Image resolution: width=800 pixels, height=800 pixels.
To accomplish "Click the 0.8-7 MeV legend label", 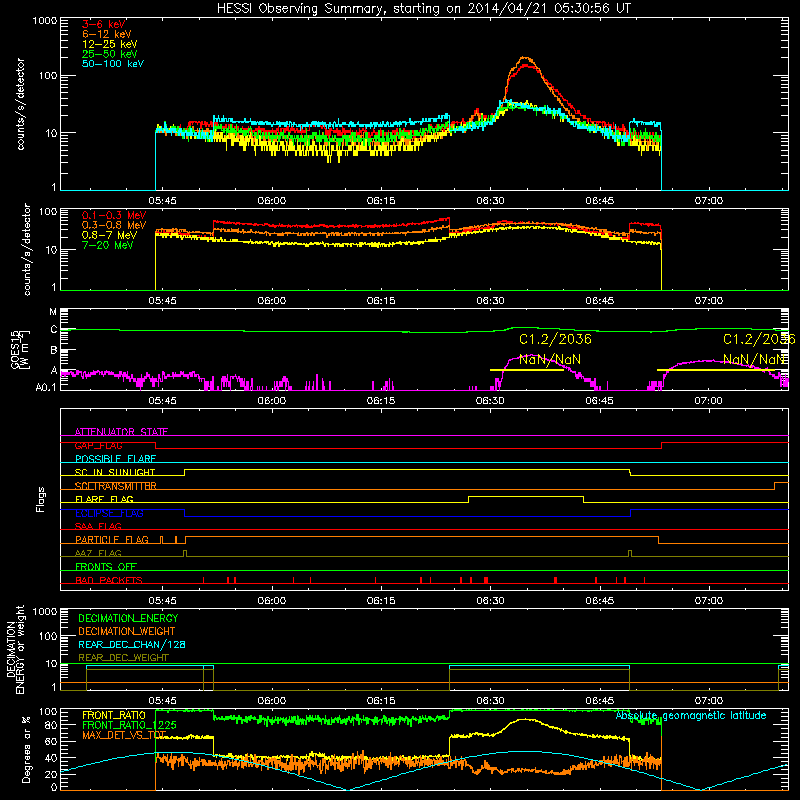I will click(x=109, y=235).
